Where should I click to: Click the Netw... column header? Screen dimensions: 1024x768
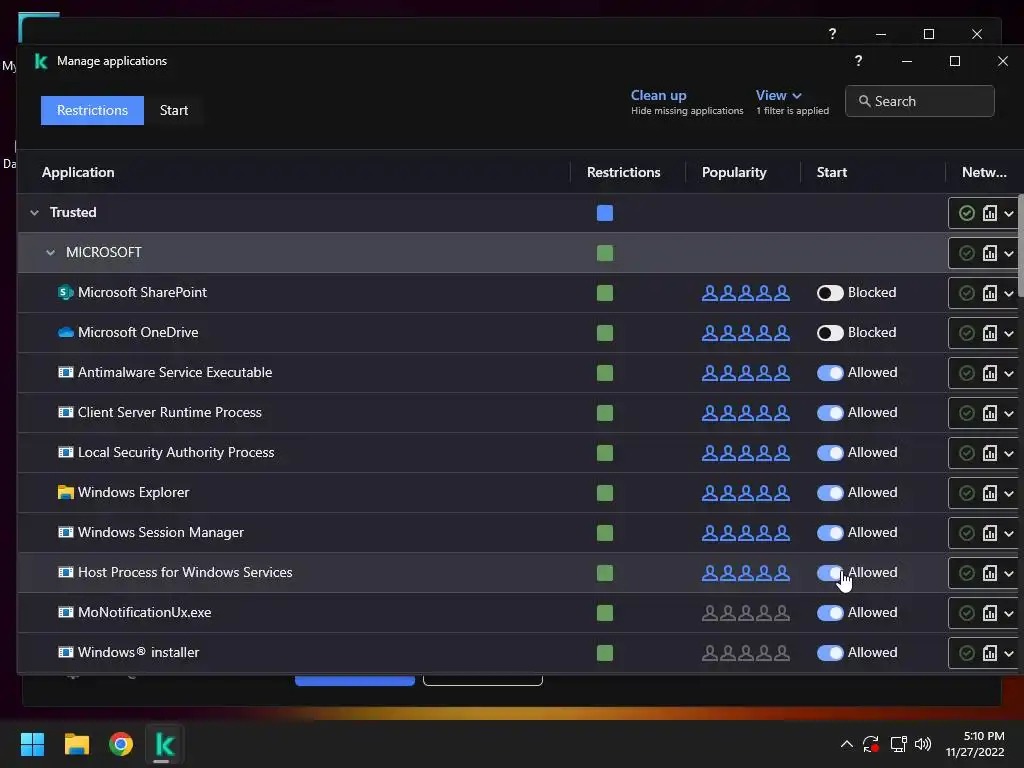pos(984,172)
